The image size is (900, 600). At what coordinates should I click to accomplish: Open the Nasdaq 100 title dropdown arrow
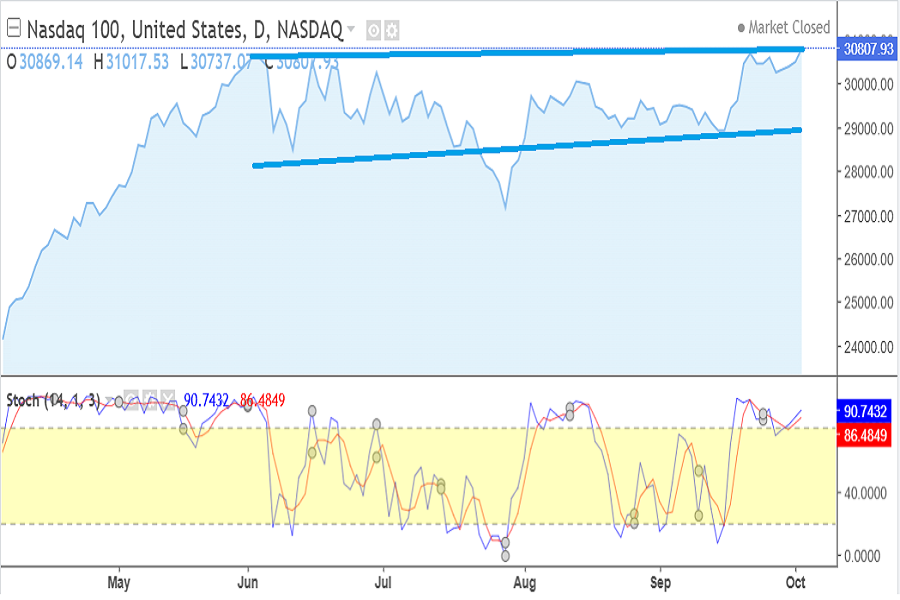click(351, 29)
